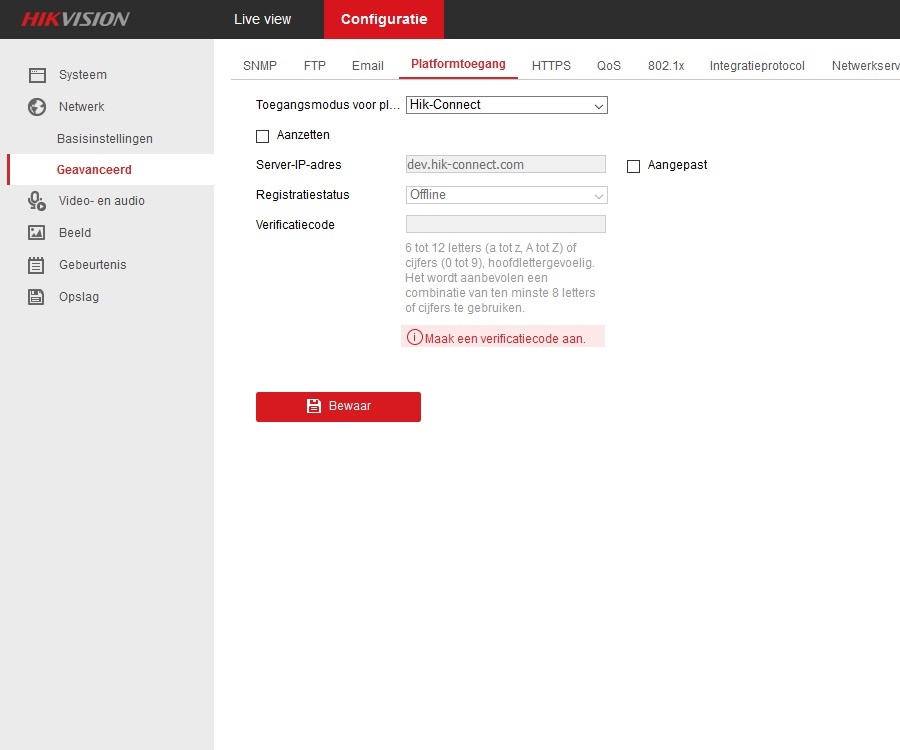The width and height of the screenshot is (900, 750).
Task: Open the HTTPS tab
Action: [551, 66]
